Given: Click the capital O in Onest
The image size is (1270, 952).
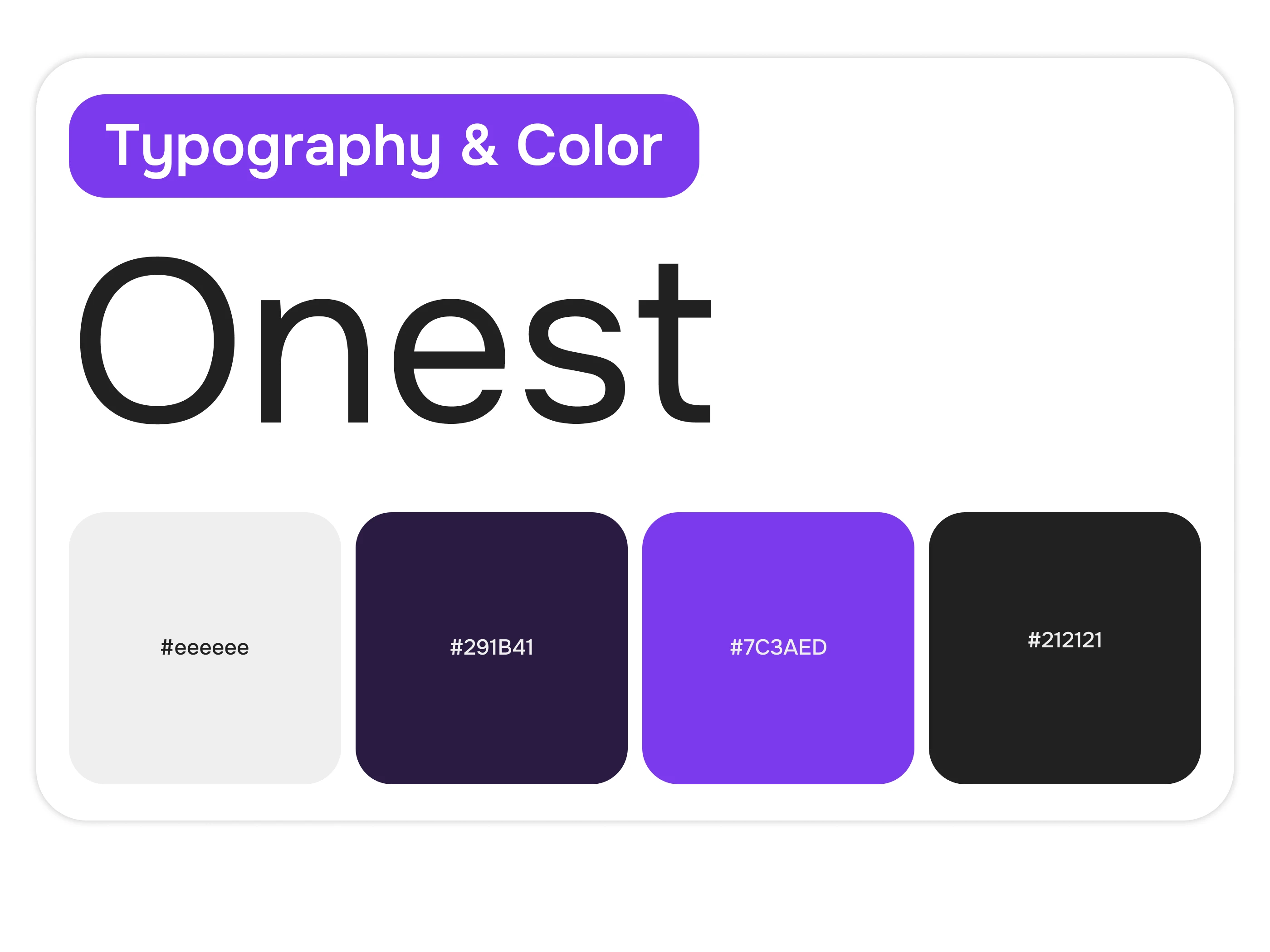Looking at the screenshot, I should coord(157,340).
